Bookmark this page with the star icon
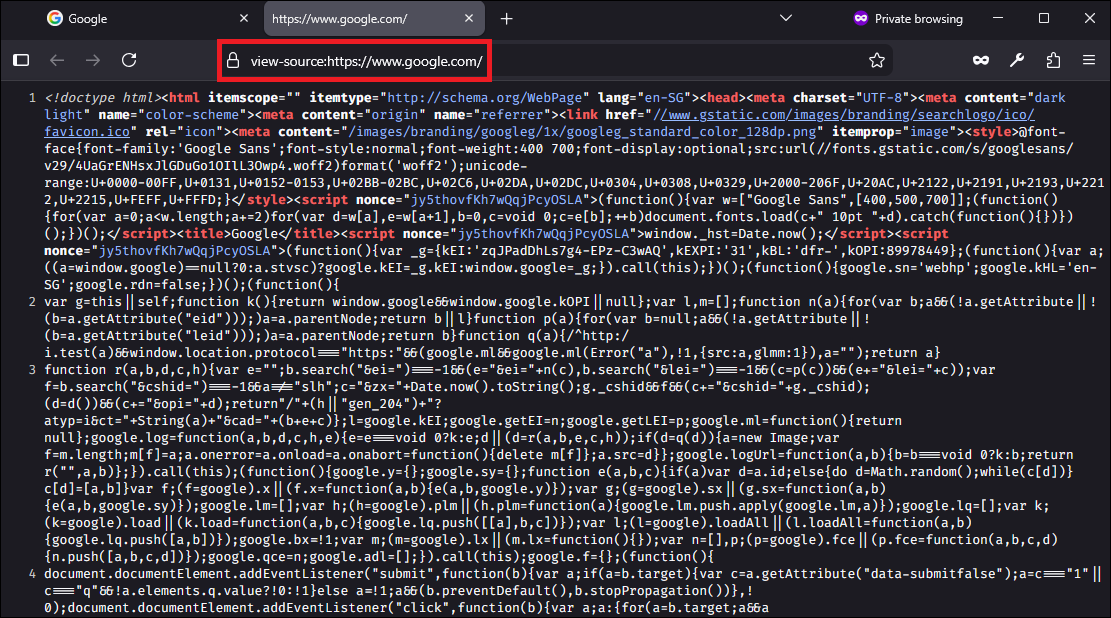 tap(876, 60)
